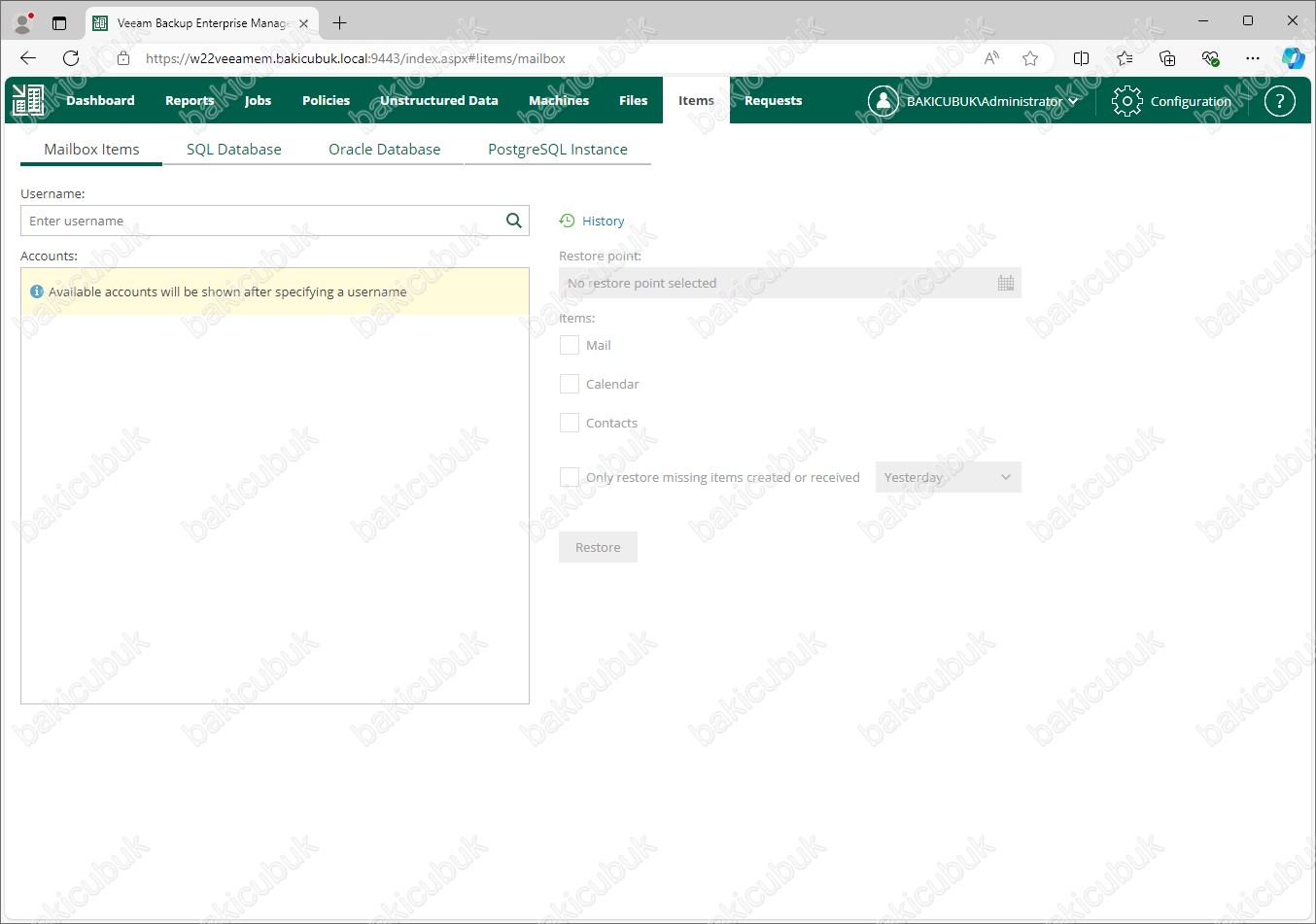Open the help question mark icon

[x=1280, y=101]
